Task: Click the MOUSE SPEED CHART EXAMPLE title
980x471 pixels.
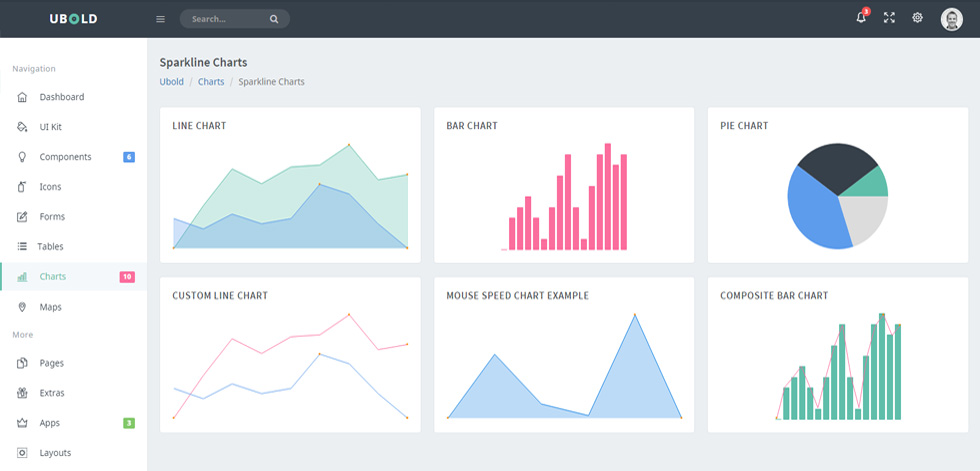Action: (518, 295)
